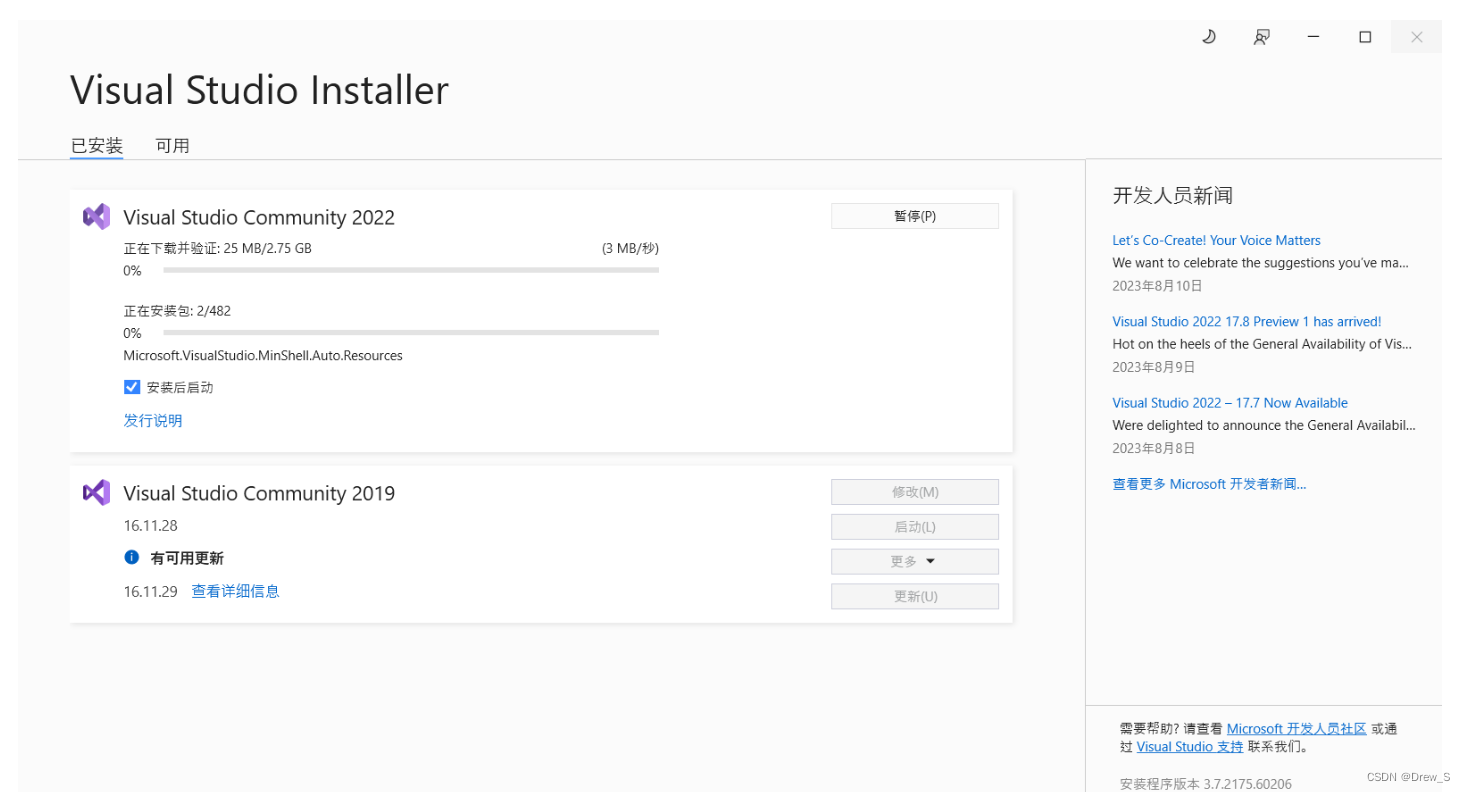
Task: Click the 2023年8月8日 news date
Action: click(1154, 448)
